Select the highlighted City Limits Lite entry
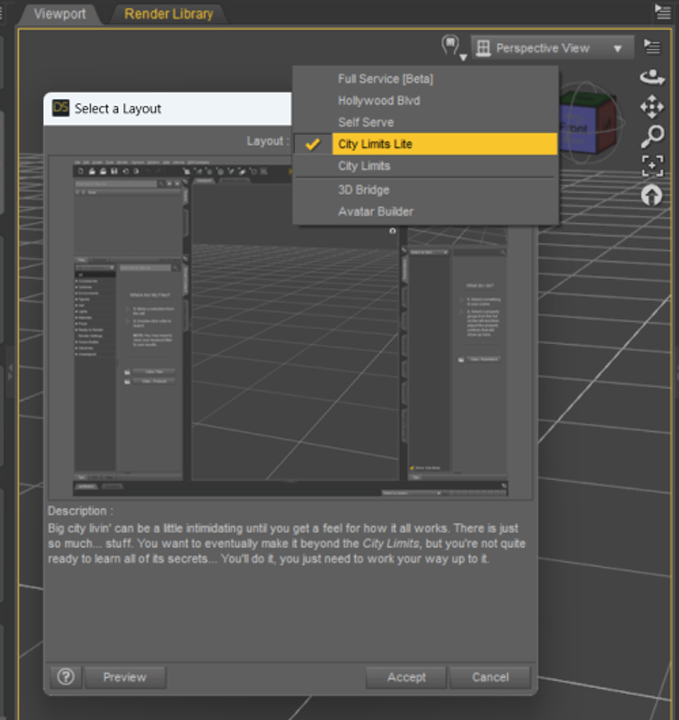 (x=425, y=144)
